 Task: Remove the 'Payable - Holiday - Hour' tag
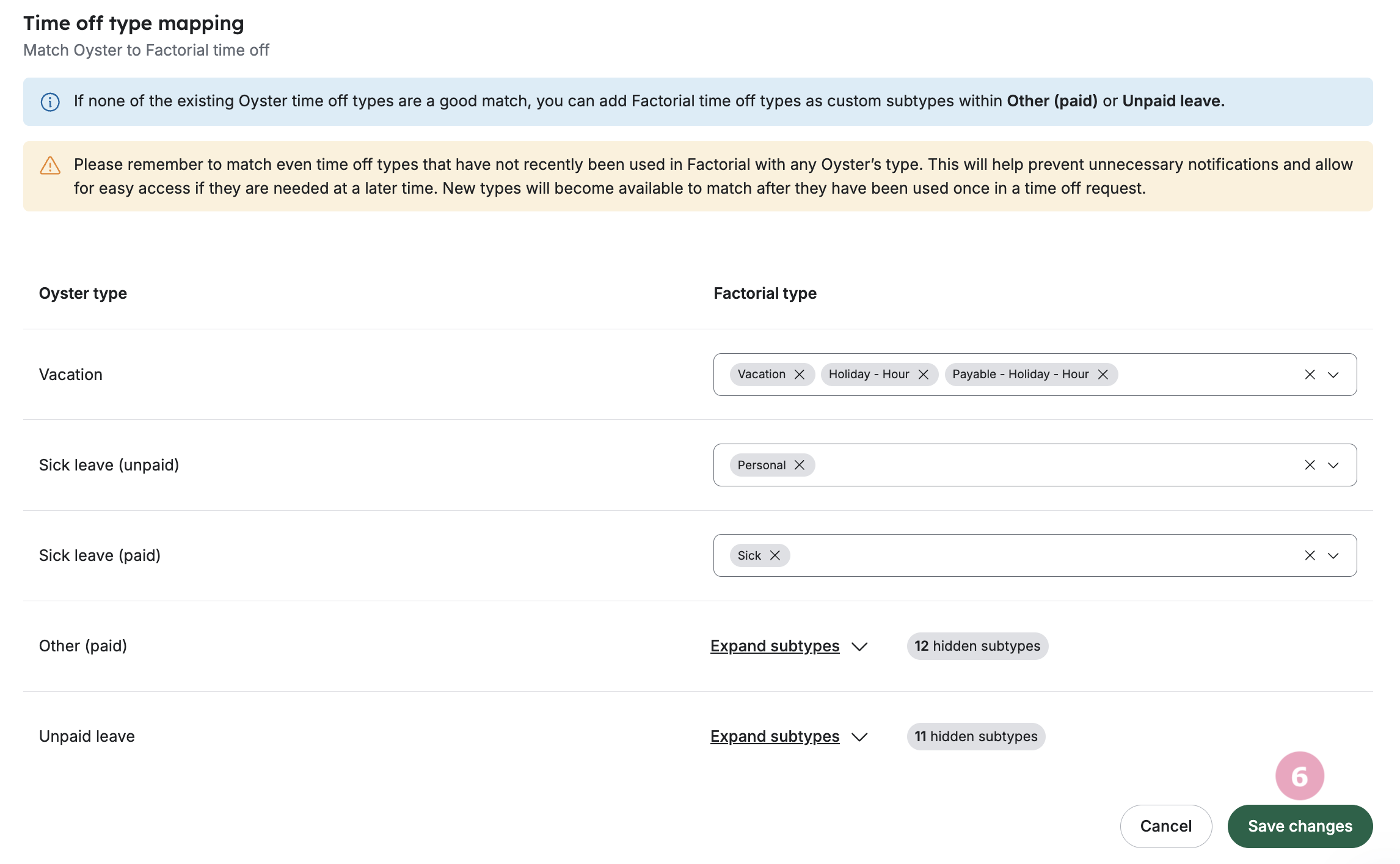click(1103, 375)
